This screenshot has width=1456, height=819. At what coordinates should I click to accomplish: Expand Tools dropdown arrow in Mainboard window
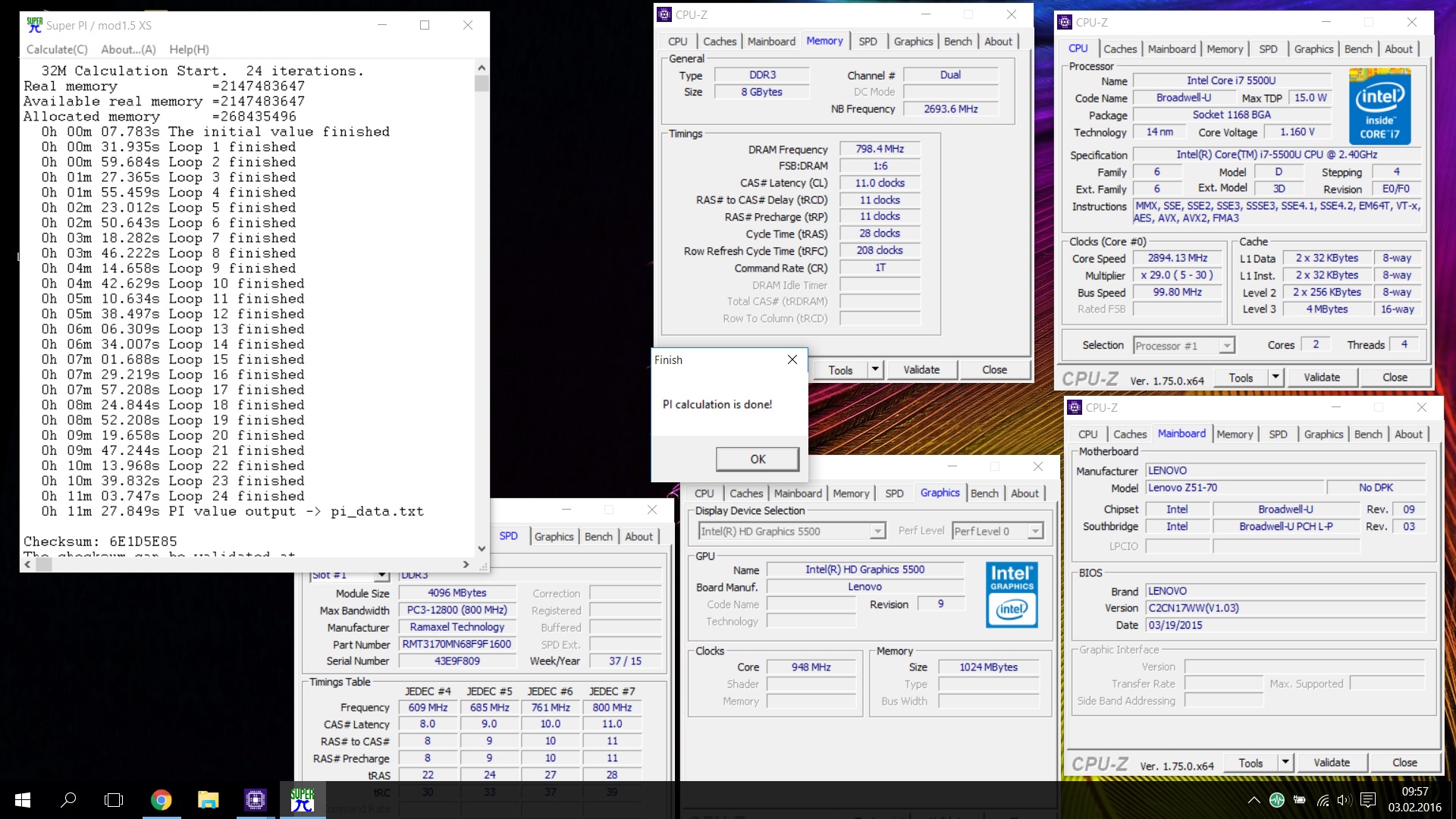(x=1285, y=763)
